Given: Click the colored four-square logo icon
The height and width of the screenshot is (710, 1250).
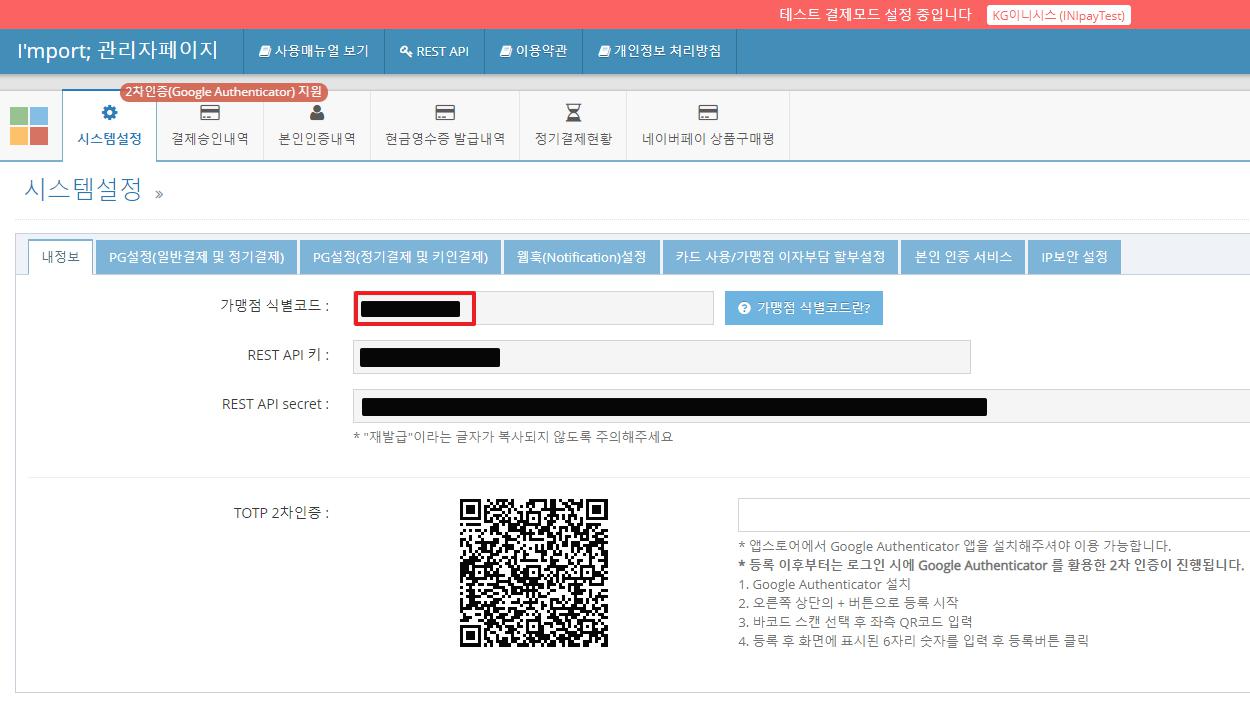Looking at the screenshot, I should tap(29, 126).
